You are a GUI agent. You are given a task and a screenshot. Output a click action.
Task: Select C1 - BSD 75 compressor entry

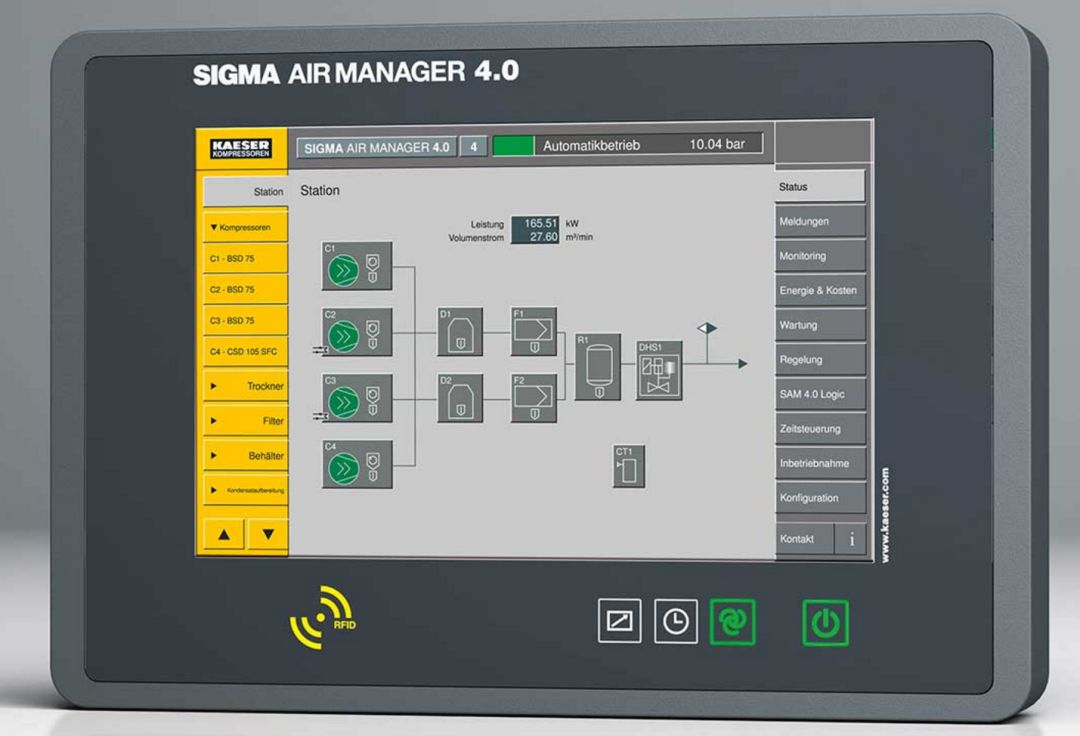[245, 258]
